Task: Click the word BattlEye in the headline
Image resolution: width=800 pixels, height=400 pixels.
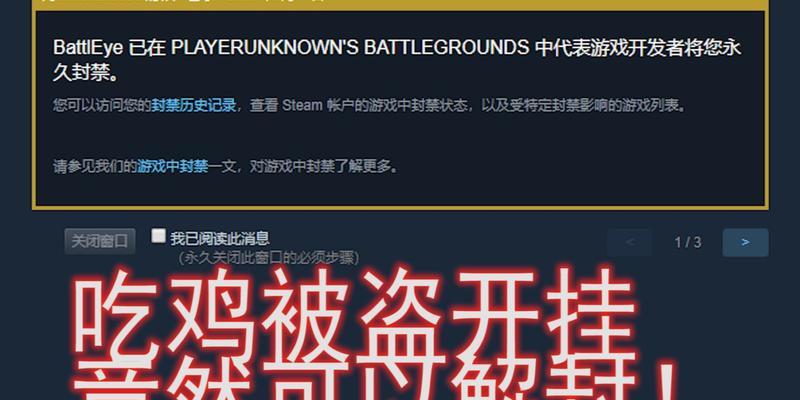Action: click(87, 48)
